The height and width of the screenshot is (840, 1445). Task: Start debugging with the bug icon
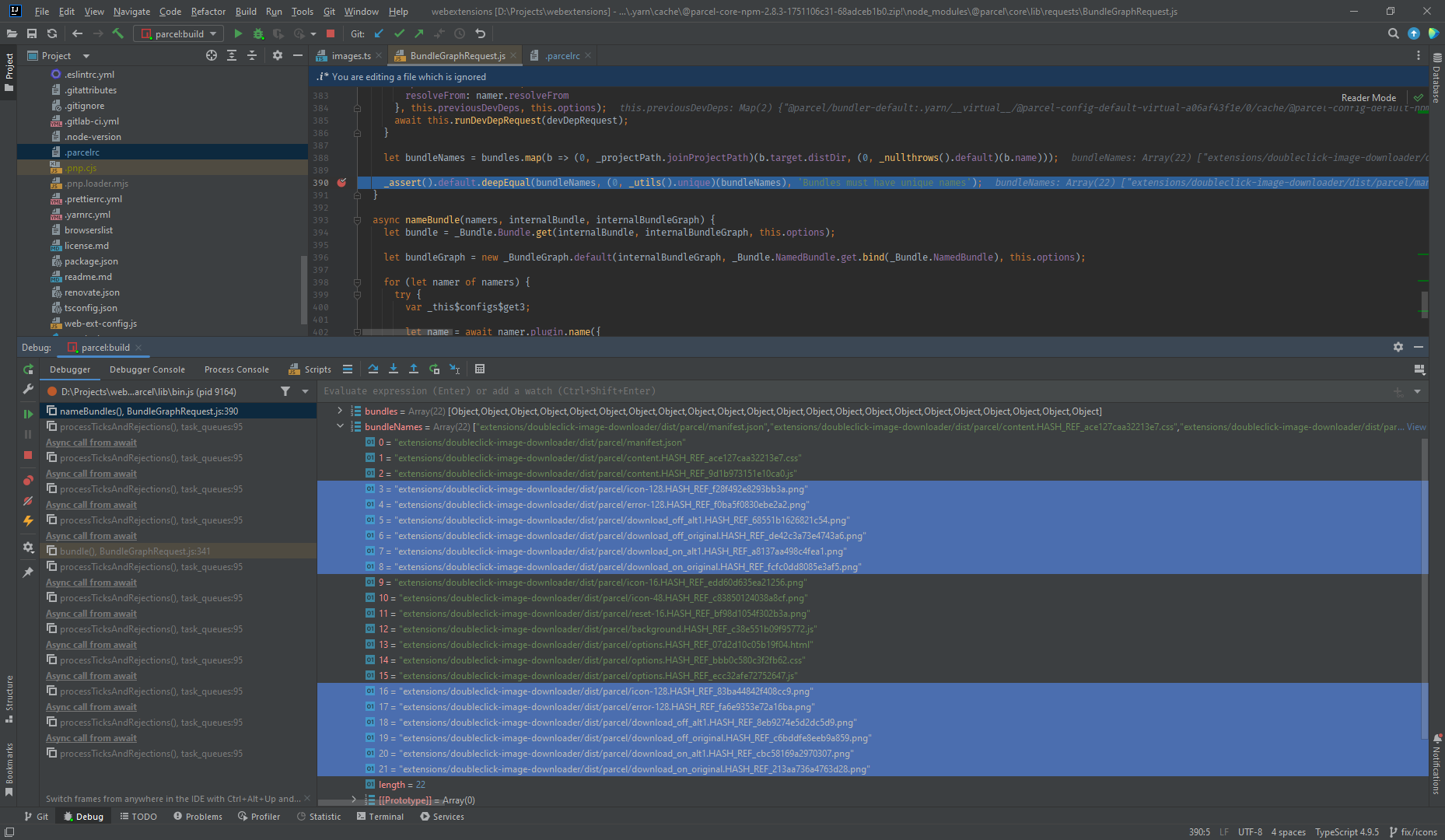coord(257,33)
